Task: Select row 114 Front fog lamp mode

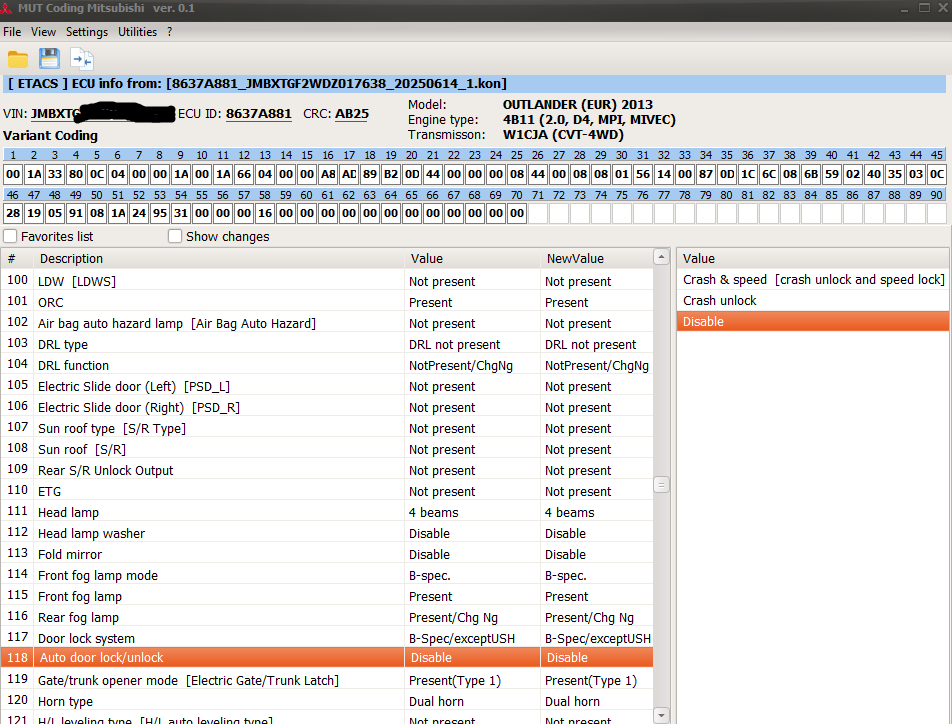Action: pyautogui.click(x=327, y=575)
